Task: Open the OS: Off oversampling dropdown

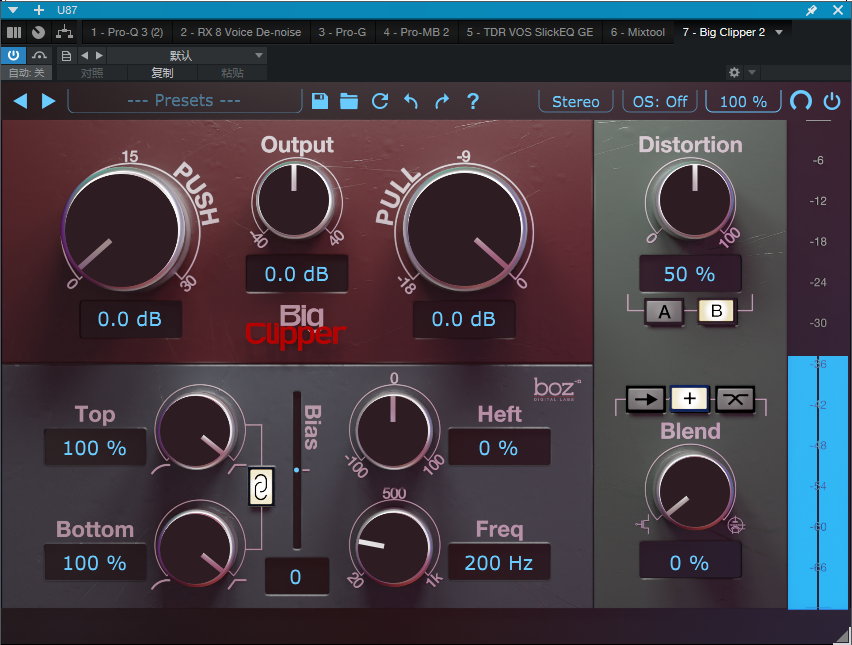Action: [x=660, y=102]
